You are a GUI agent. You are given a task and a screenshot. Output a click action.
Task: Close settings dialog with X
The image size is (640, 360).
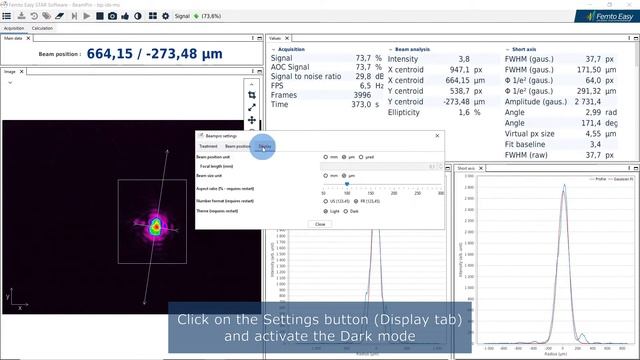(x=437, y=136)
